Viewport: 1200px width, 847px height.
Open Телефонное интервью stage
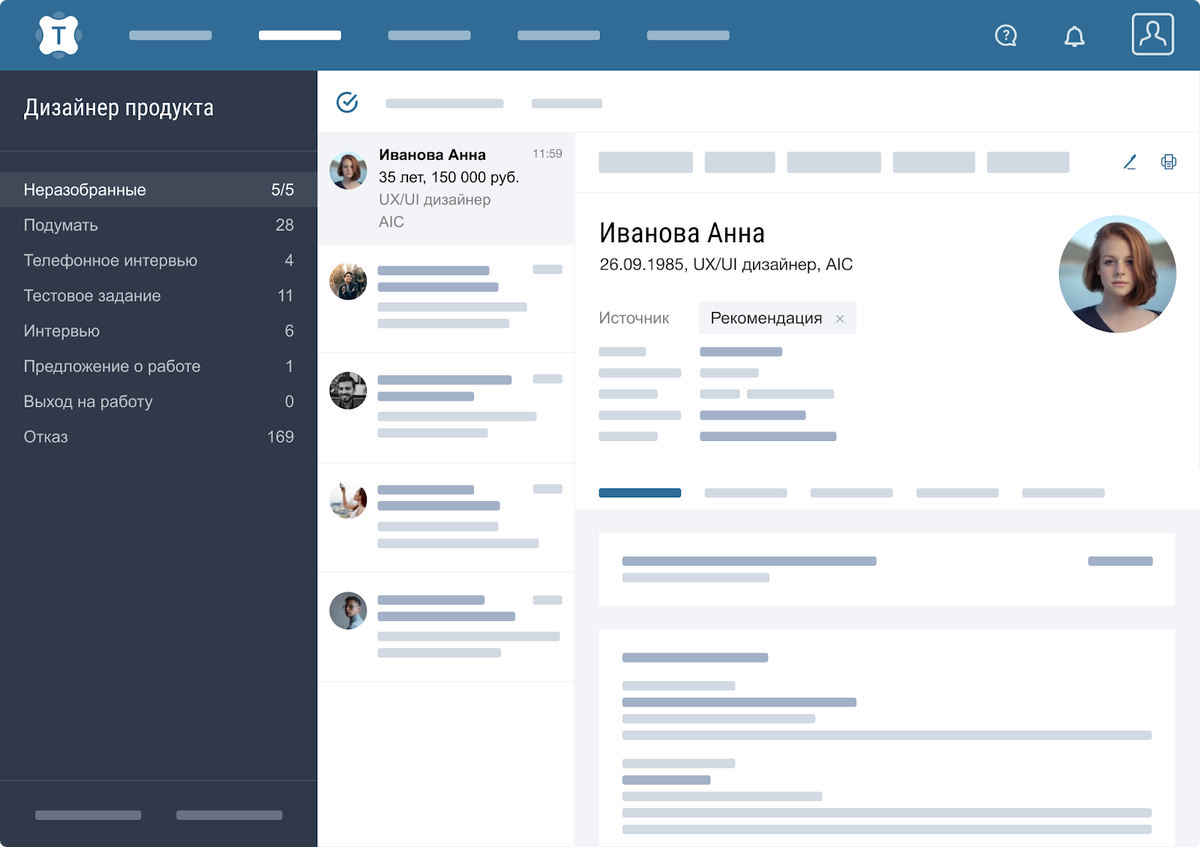pos(158,260)
